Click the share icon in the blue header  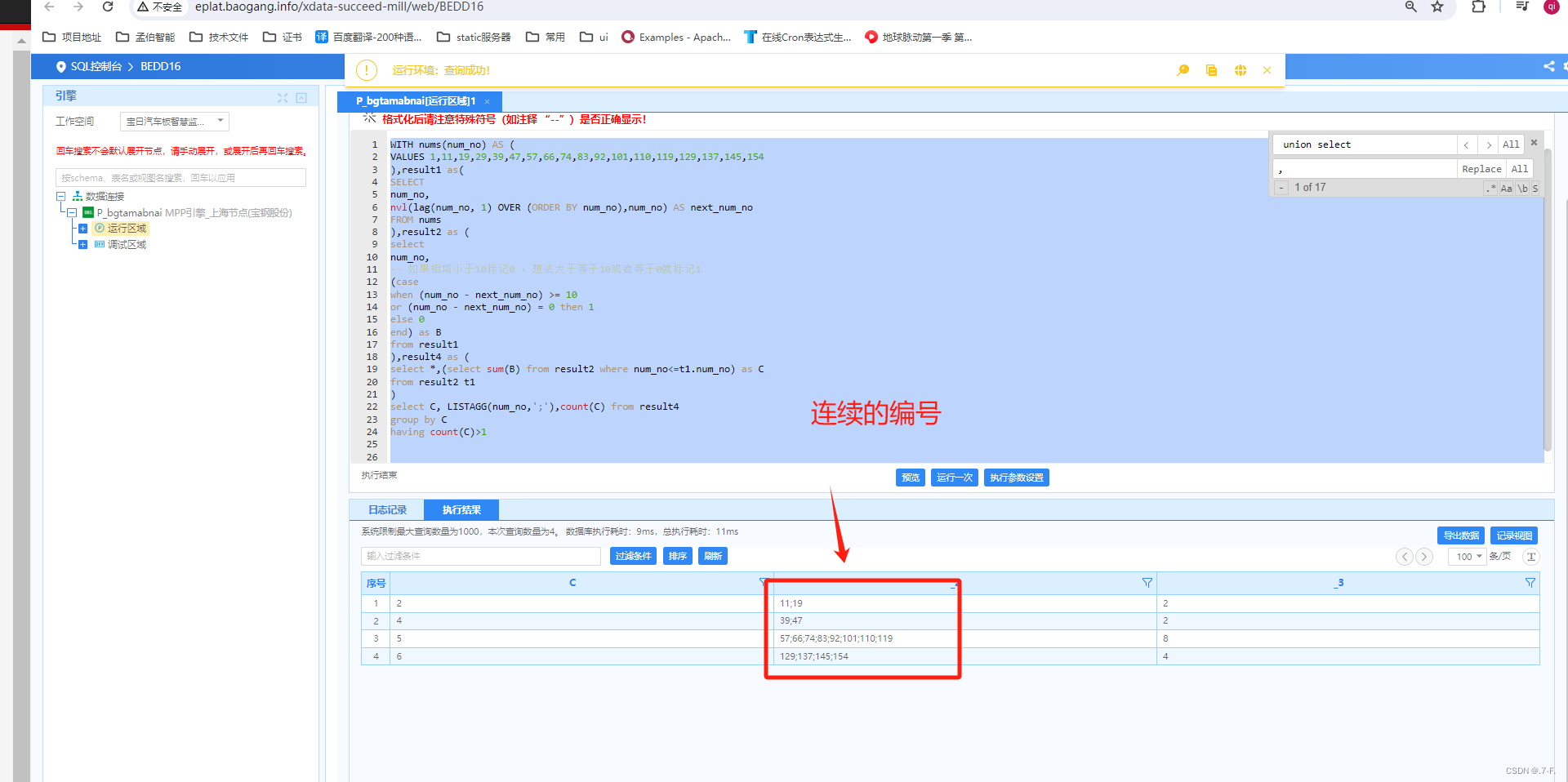click(1548, 66)
